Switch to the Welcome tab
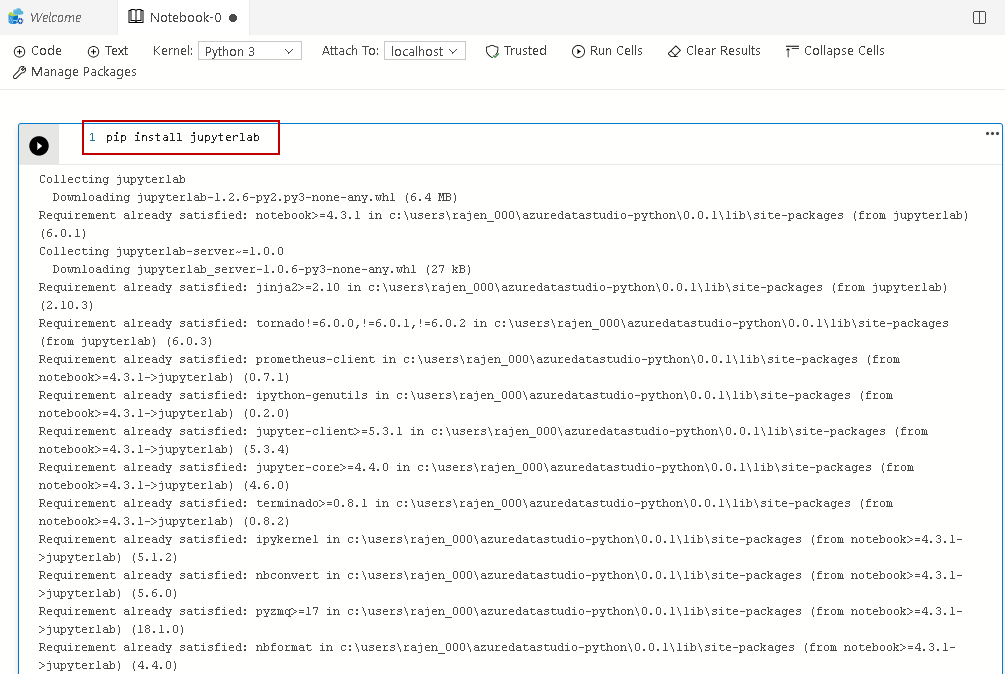 (x=55, y=17)
